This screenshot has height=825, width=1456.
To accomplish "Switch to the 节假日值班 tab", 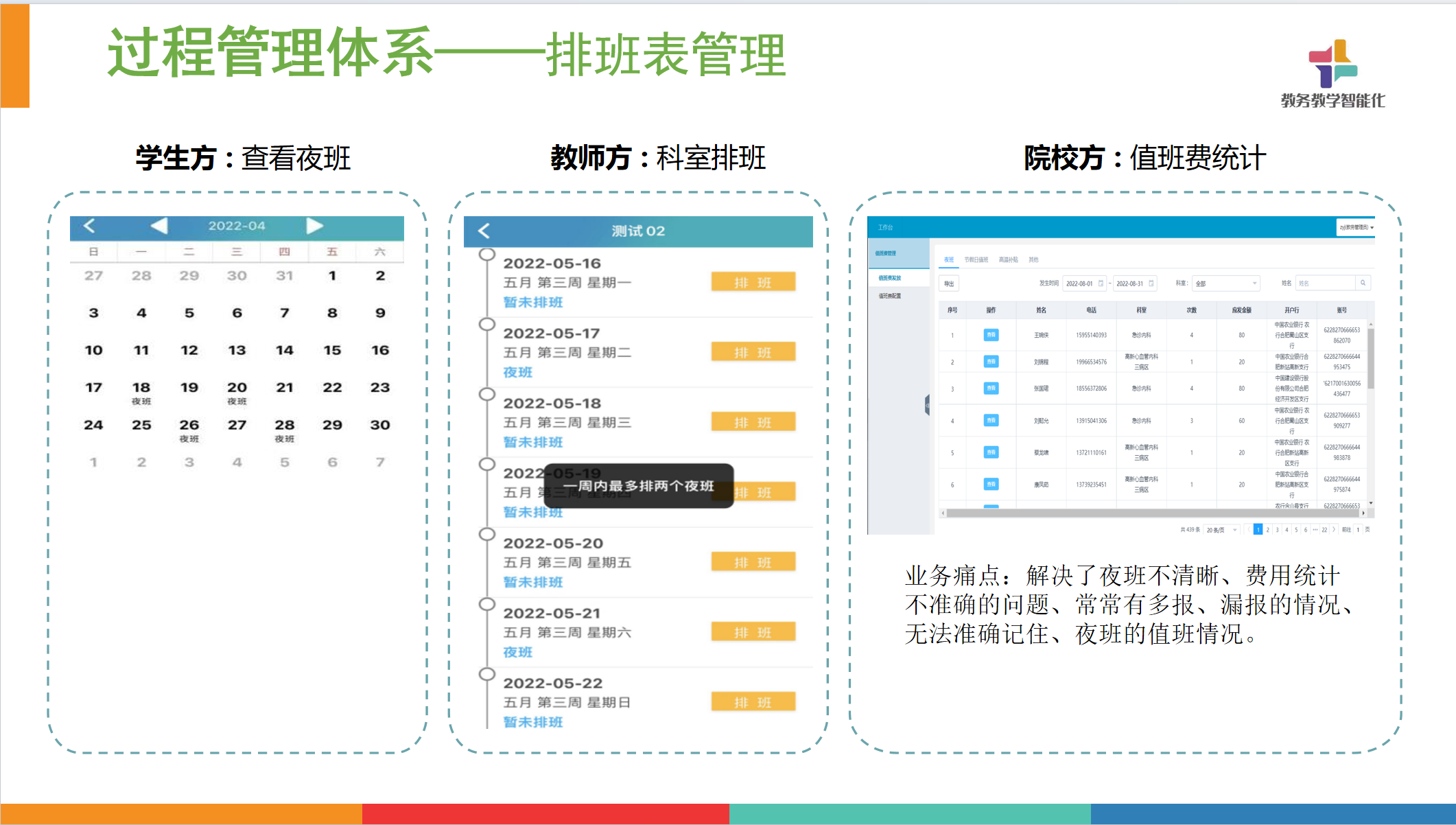I will (976, 259).
